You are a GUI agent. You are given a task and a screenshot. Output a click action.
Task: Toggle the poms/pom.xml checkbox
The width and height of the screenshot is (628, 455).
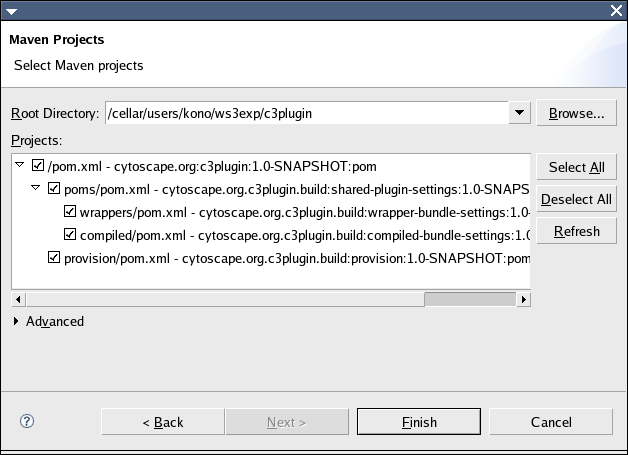[x=54, y=188]
